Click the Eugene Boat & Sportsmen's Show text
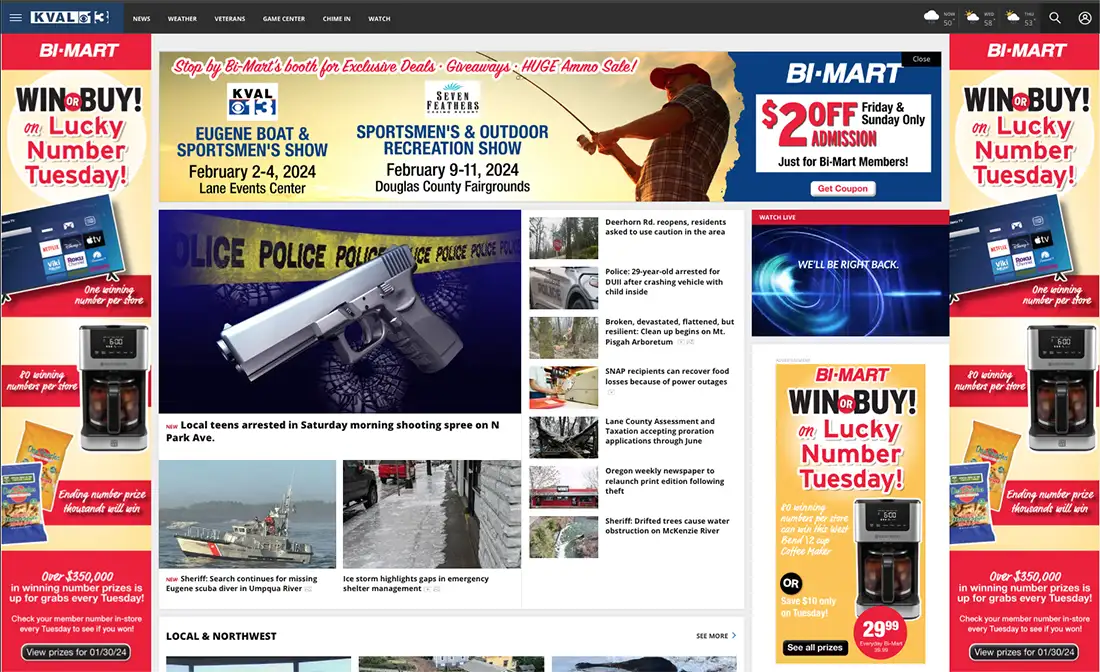The height and width of the screenshot is (672, 1100). tap(252, 142)
